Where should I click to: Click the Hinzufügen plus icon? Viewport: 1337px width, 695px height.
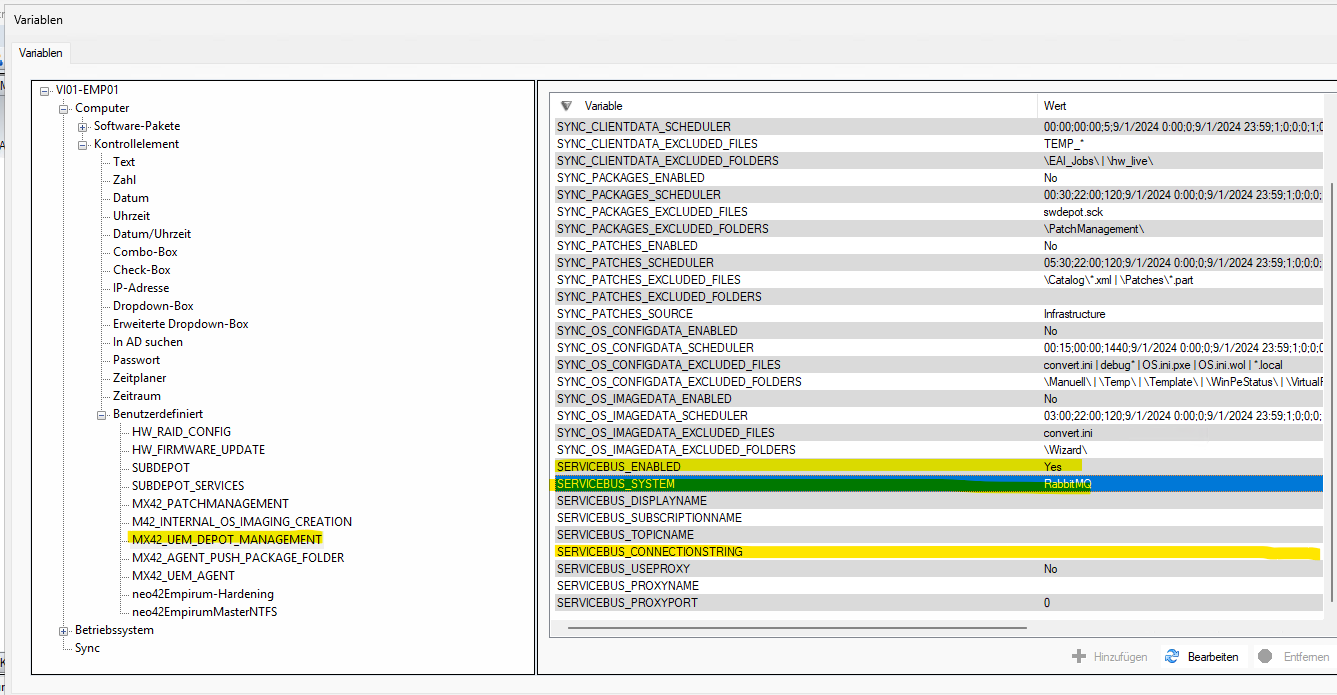[x=1078, y=657]
